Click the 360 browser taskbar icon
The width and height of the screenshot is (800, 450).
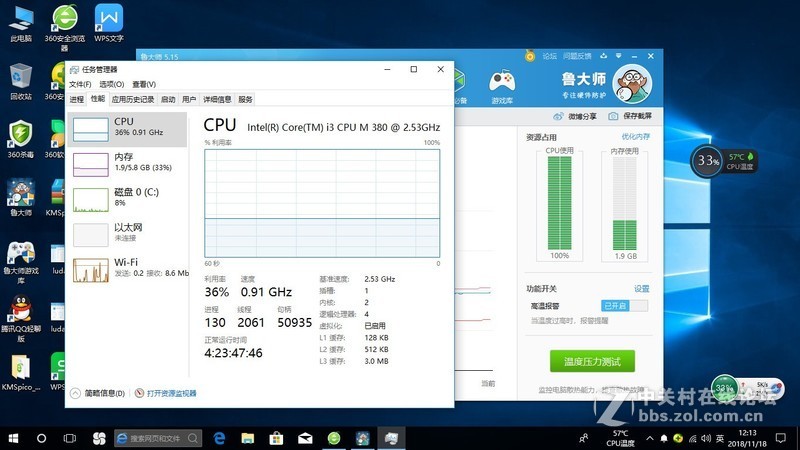click(334, 438)
